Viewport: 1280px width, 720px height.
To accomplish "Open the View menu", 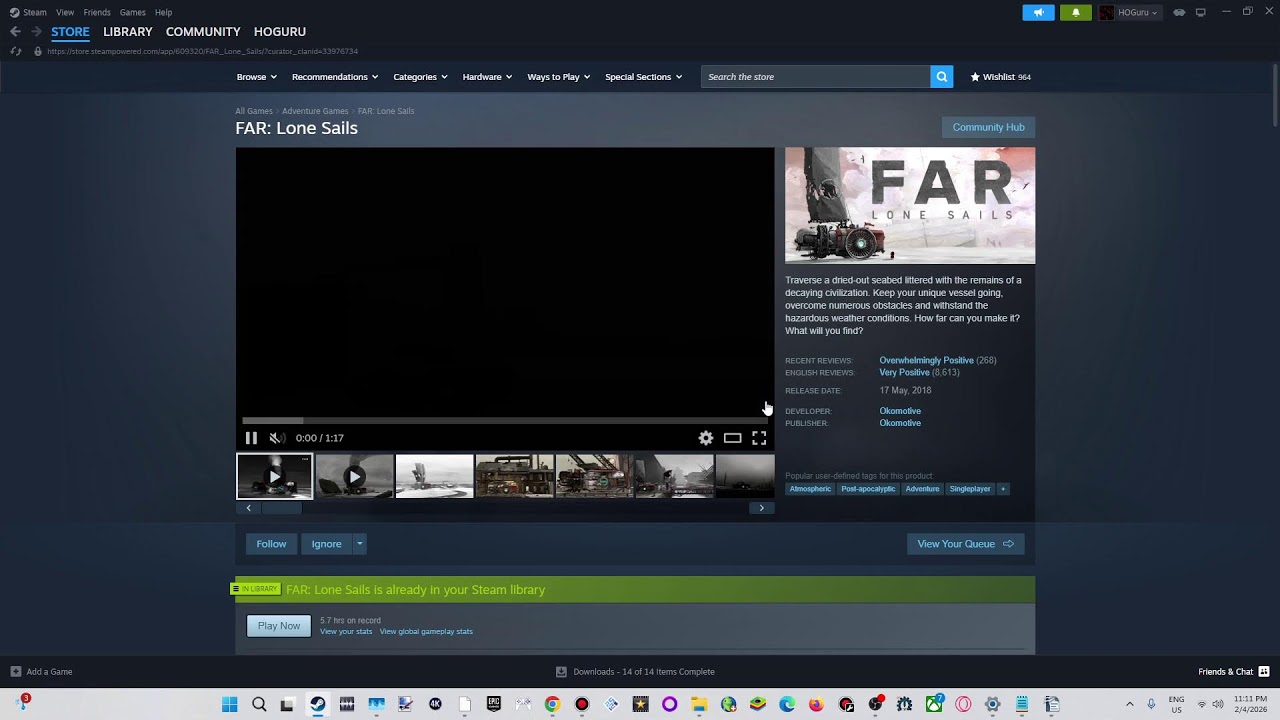I will [65, 12].
